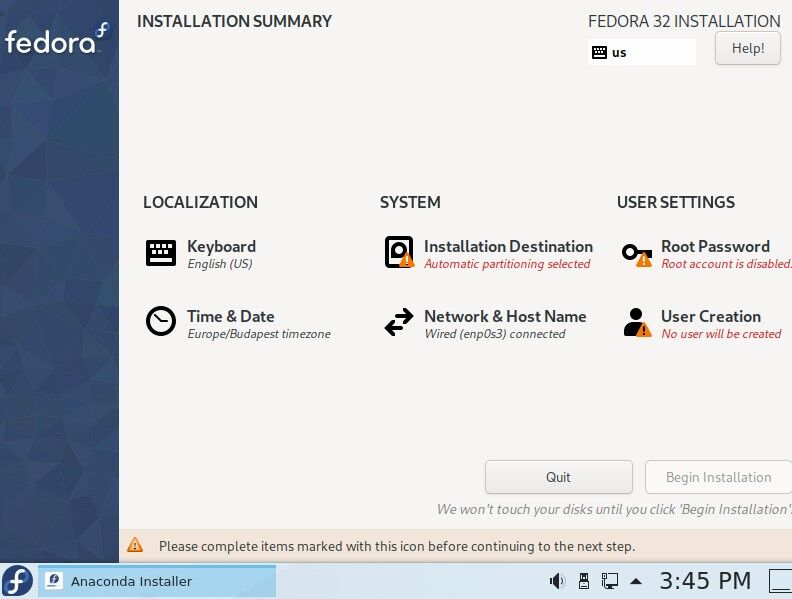The image size is (792, 599).
Task: Click 'Please complete items marked' notice text
Action: click(397, 546)
